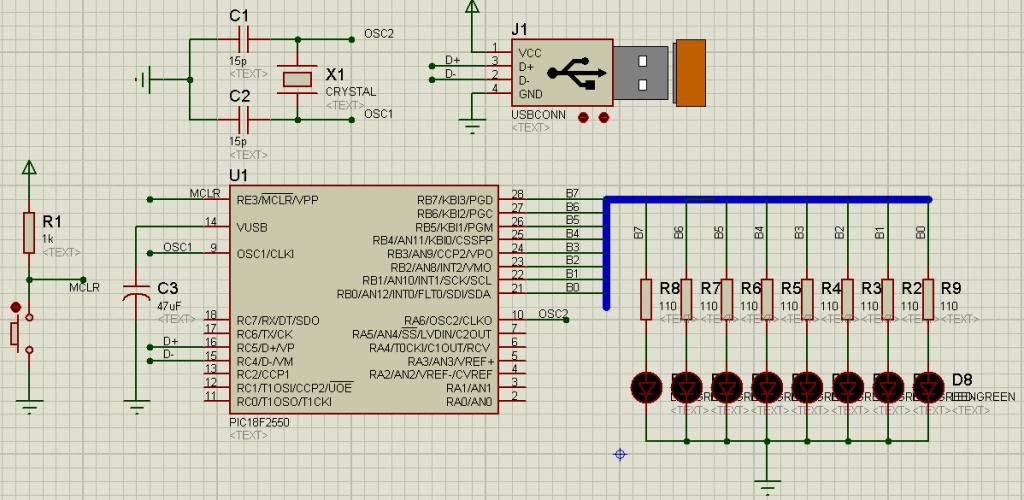Screen dimensions: 1024x500
Task: Select the resistor R1 symbol
Action: pyautogui.click(x=29, y=232)
